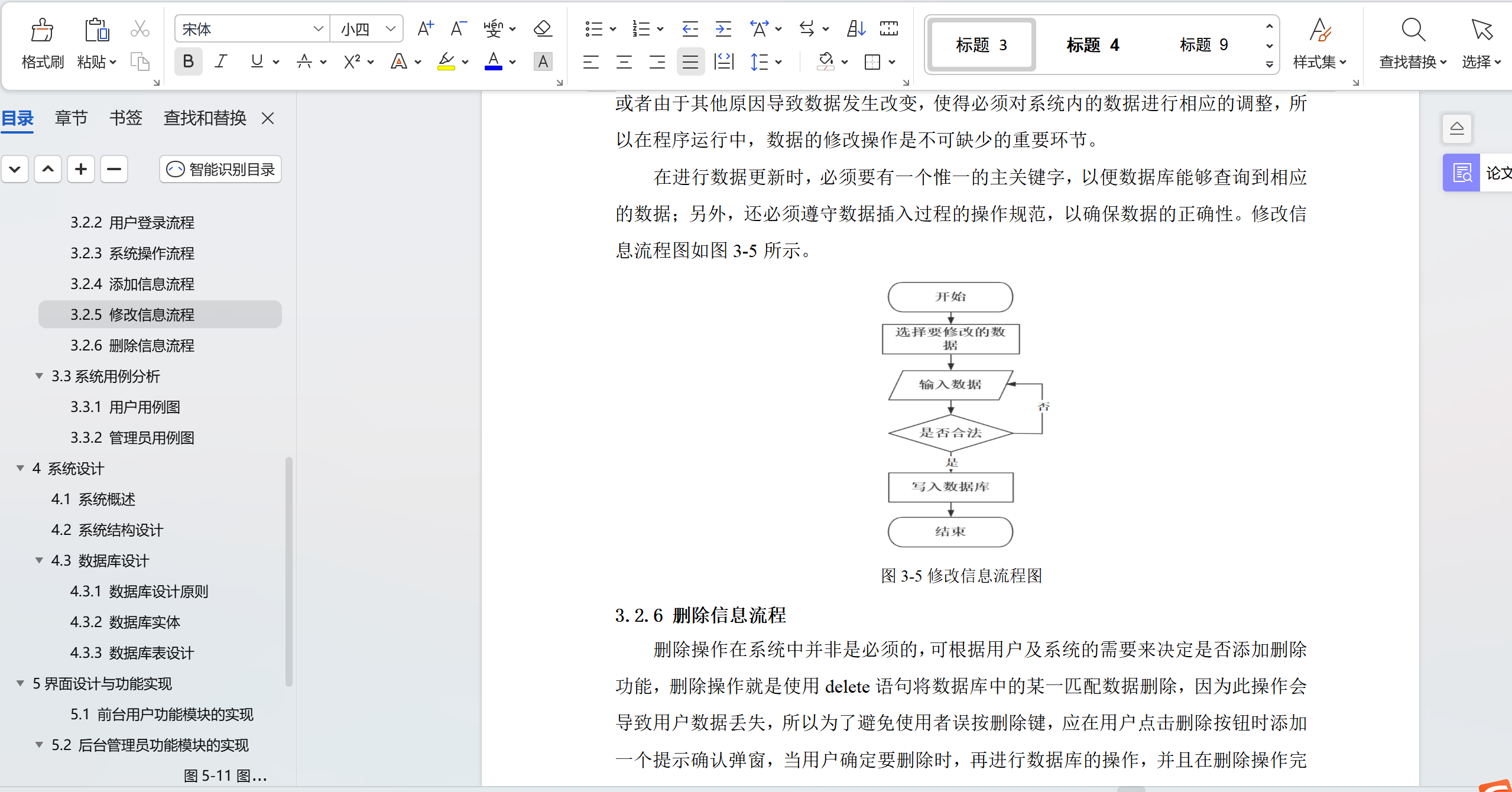This screenshot has height=792, width=1512.
Task: Click the strikethrough text icon
Action: pos(304,61)
